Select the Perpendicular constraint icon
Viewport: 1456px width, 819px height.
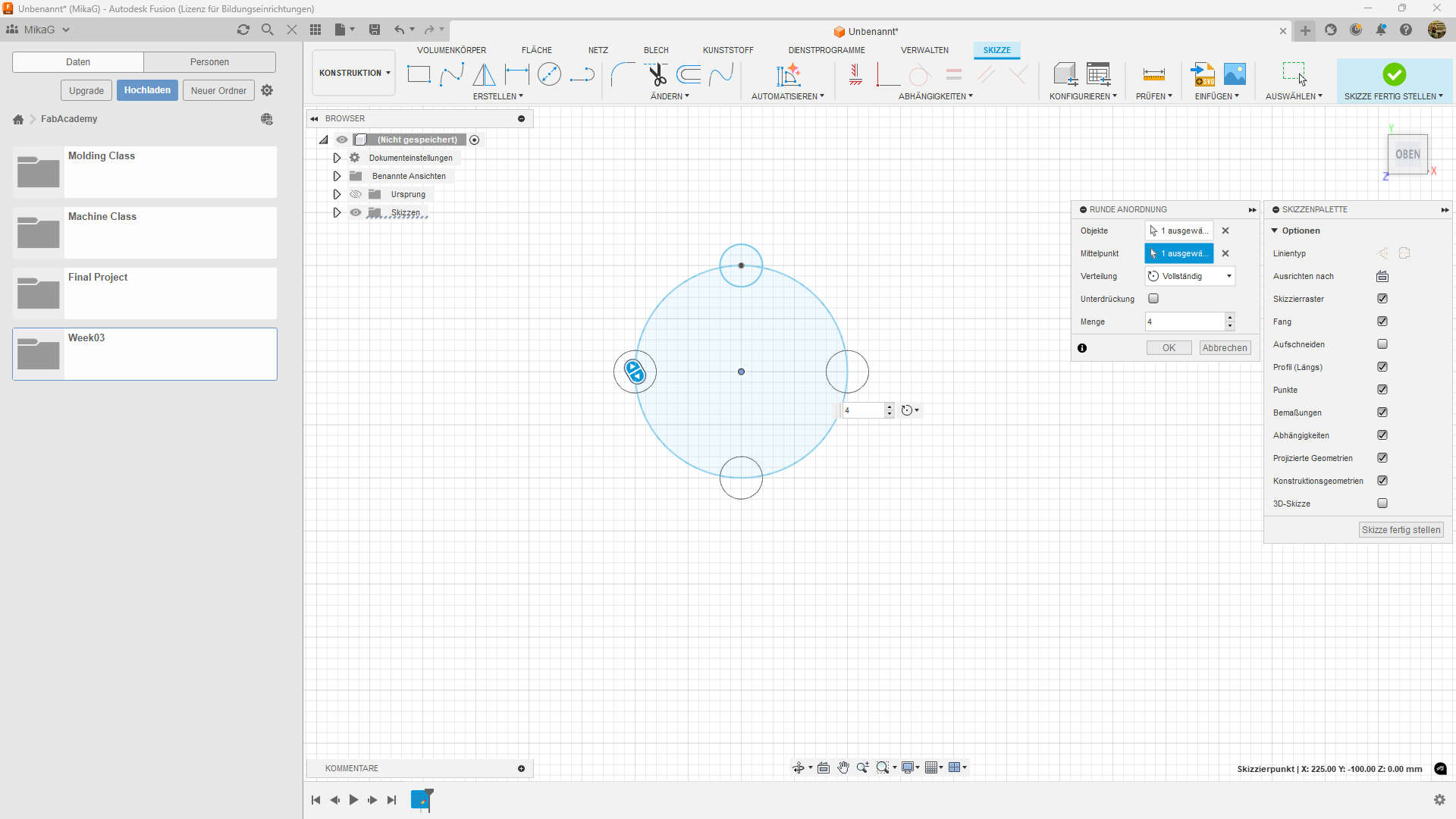pos(1018,74)
